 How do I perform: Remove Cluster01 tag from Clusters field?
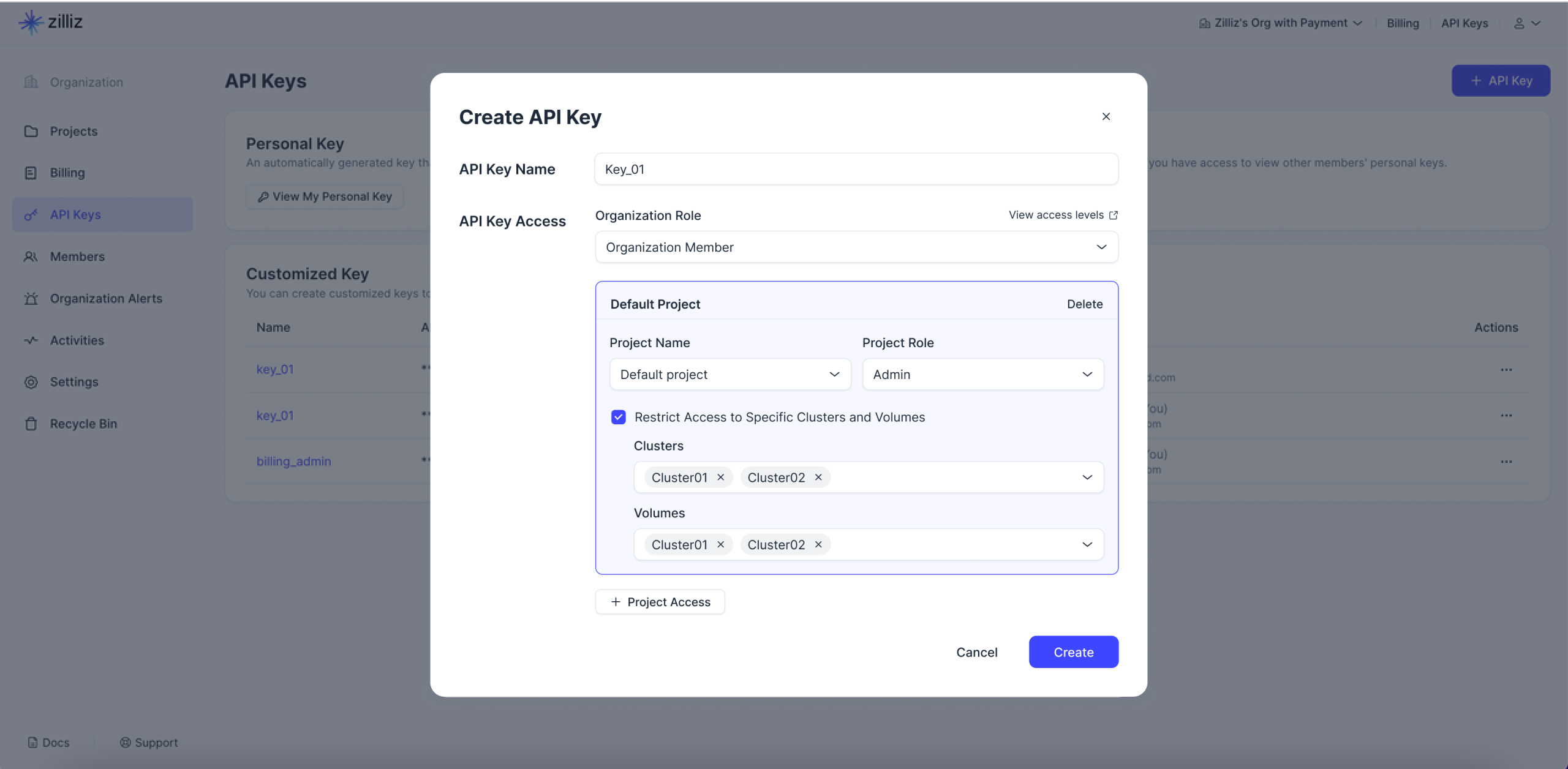pyautogui.click(x=720, y=478)
